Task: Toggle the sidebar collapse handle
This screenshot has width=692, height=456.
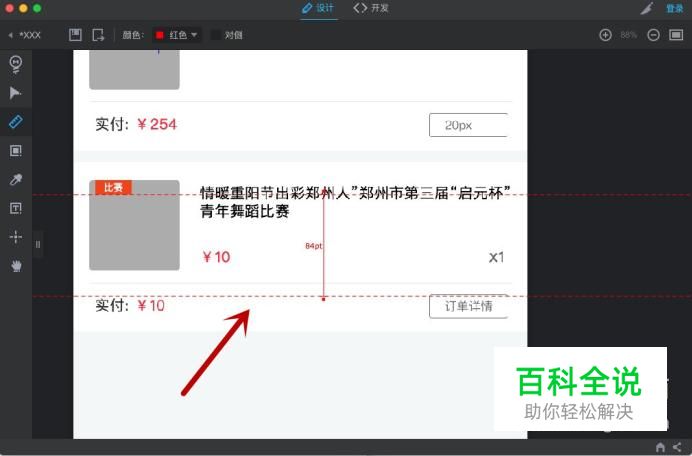Action: (x=38, y=244)
